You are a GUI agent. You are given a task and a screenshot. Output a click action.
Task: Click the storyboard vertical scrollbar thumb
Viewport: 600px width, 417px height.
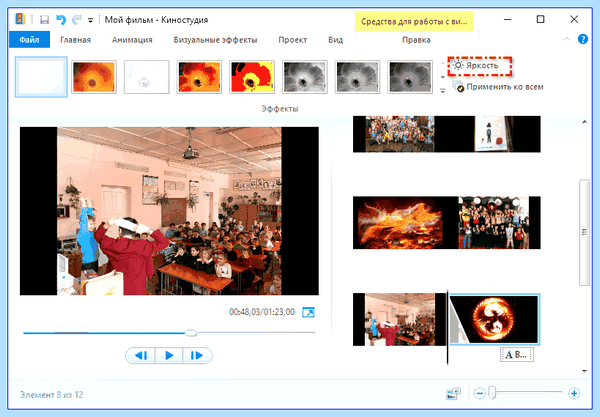click(x=584, y=232)
